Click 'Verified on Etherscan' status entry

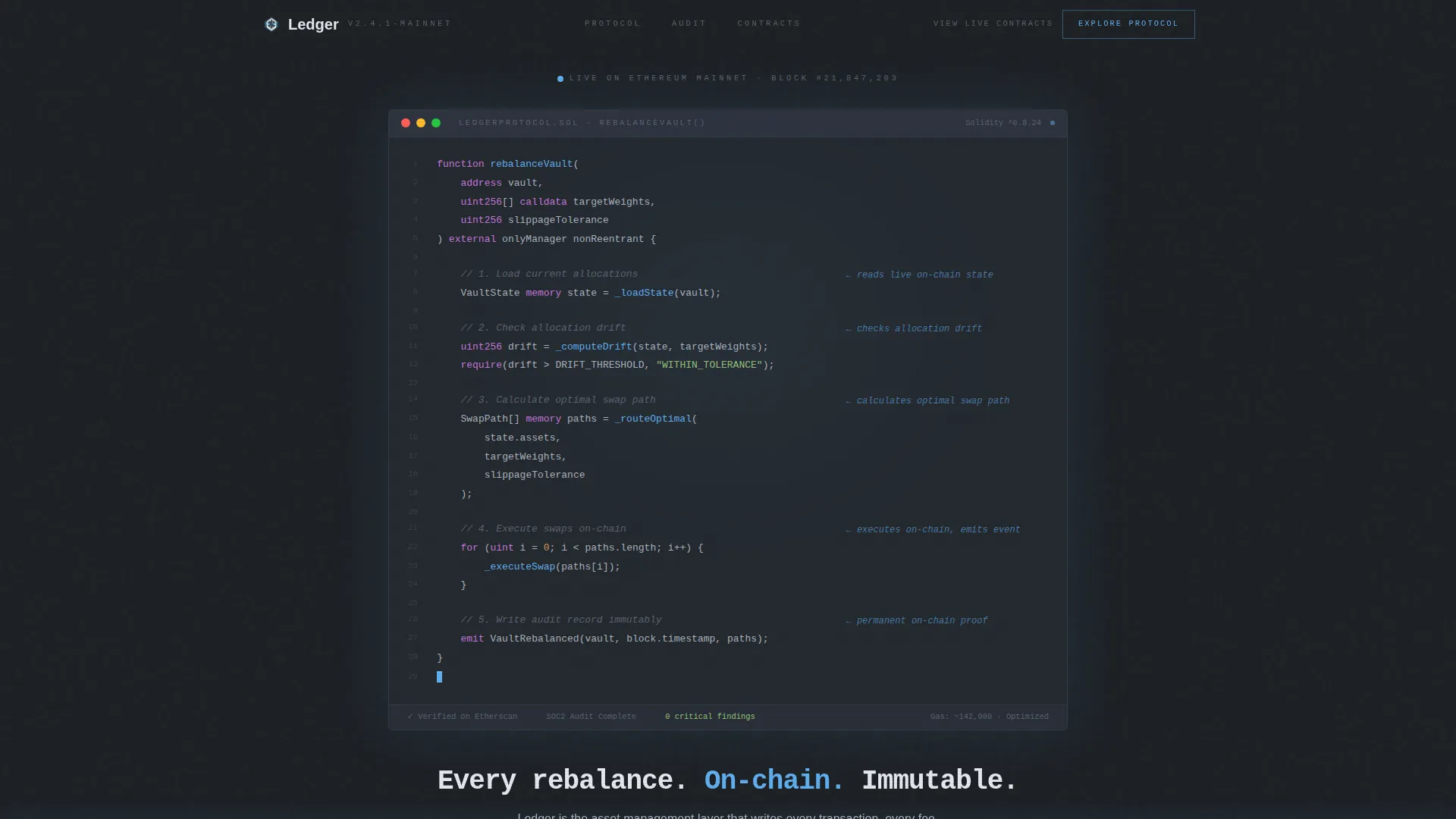[x=463, y=717]
